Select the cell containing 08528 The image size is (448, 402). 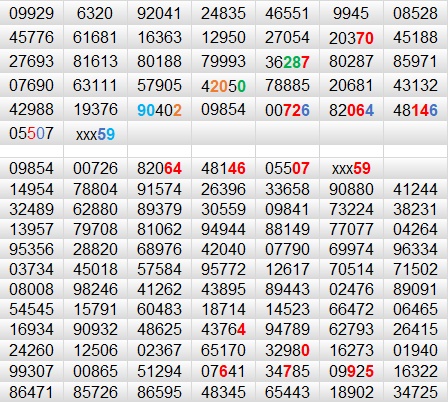(416, 13)
